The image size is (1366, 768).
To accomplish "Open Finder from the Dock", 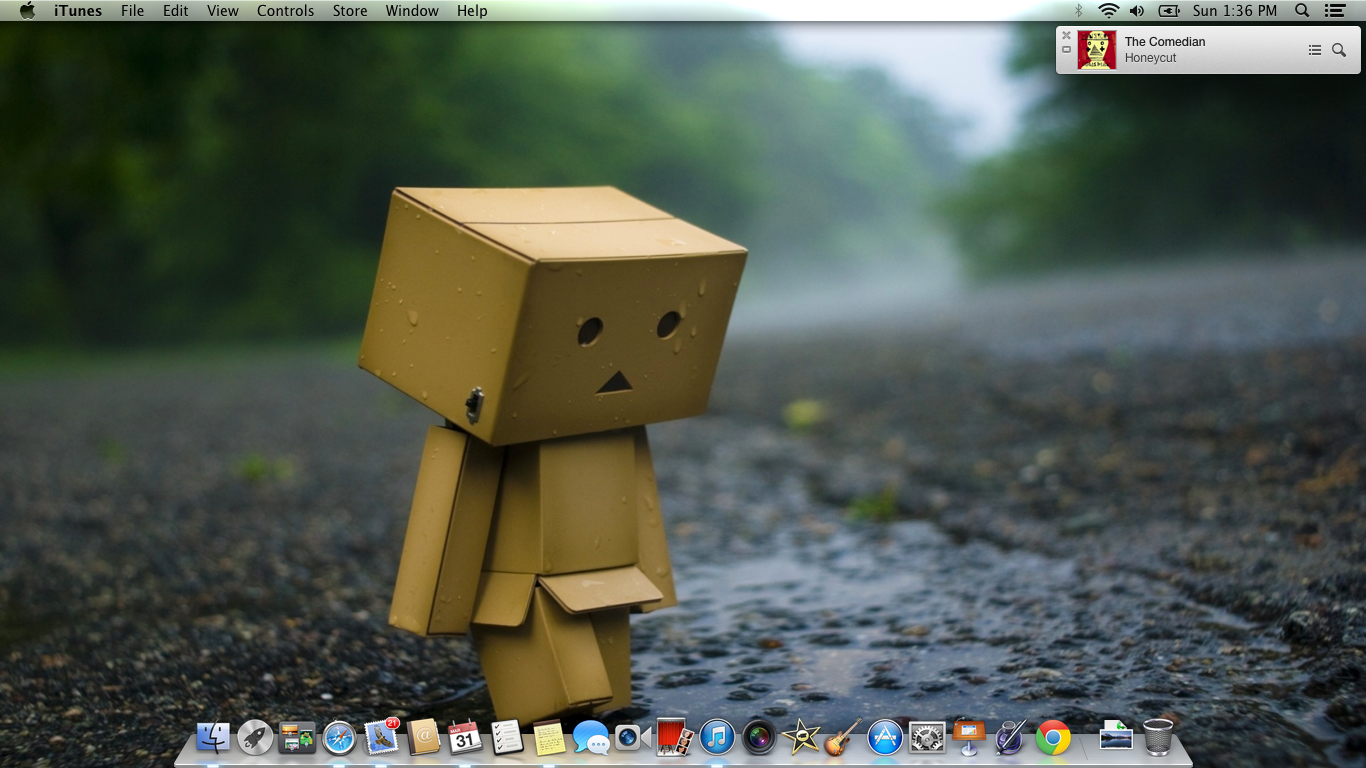I will click(213, 738).
